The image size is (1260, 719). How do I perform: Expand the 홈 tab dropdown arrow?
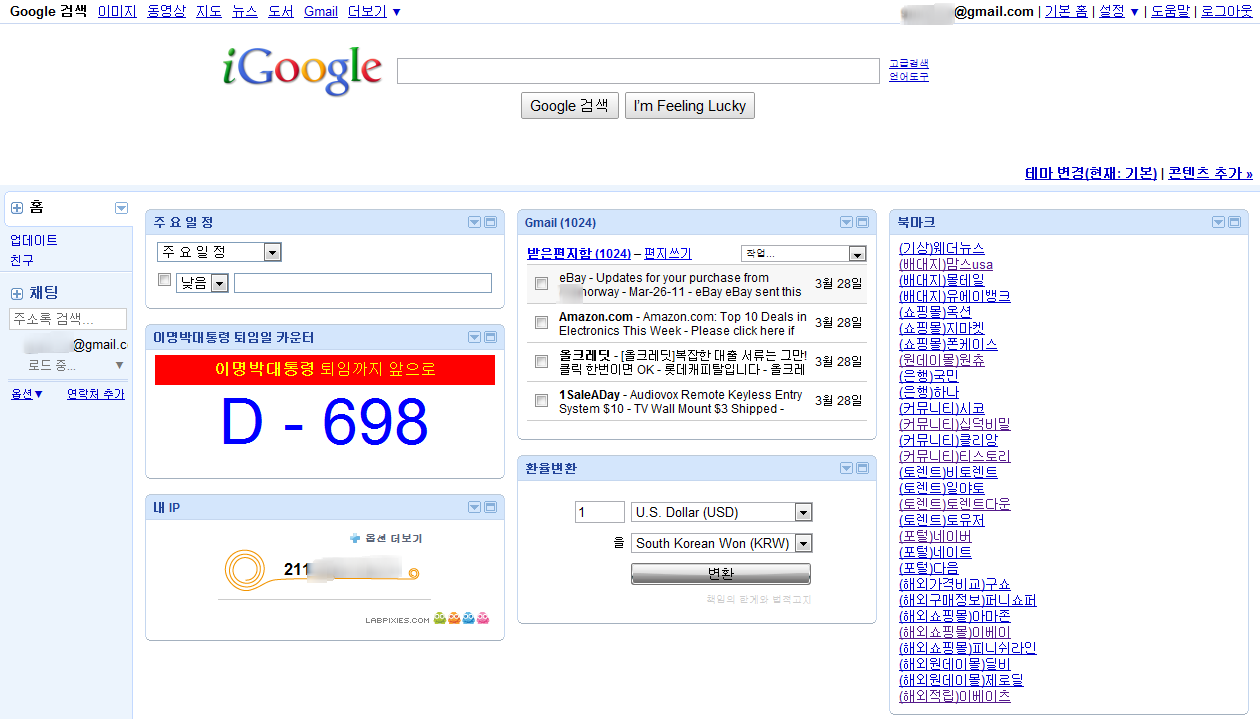pos(121,208)
